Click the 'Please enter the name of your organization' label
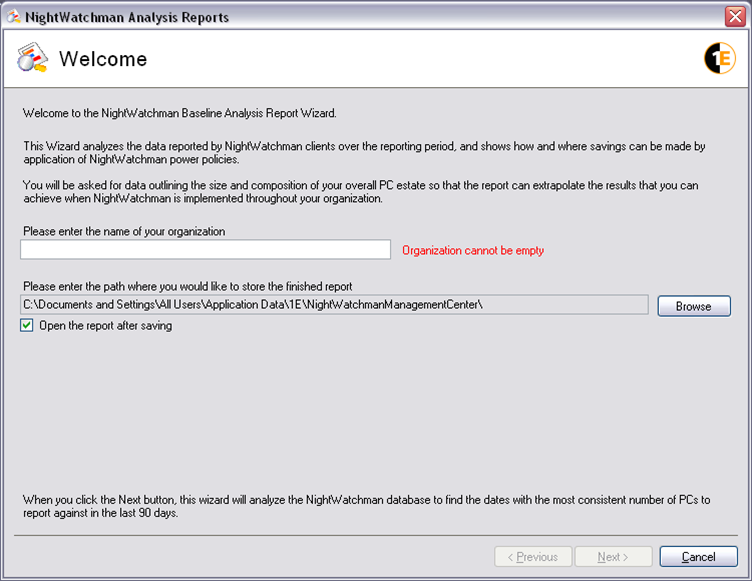 click(x=124, y=231)
